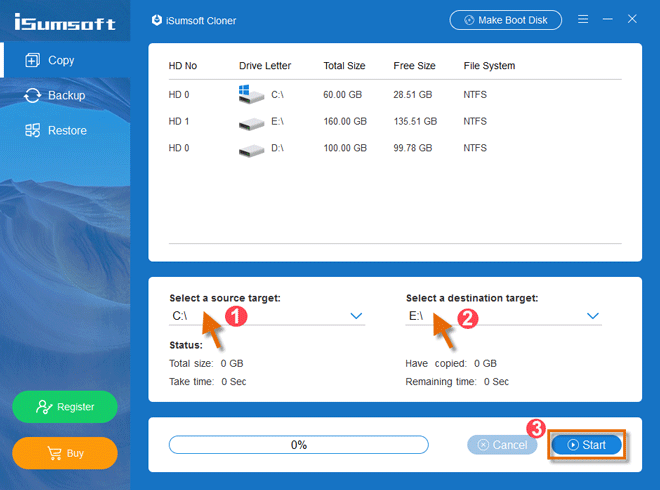660x490 pixels.
Task: Click the 99.78 GB free size cell
Action: coord(412,148)
